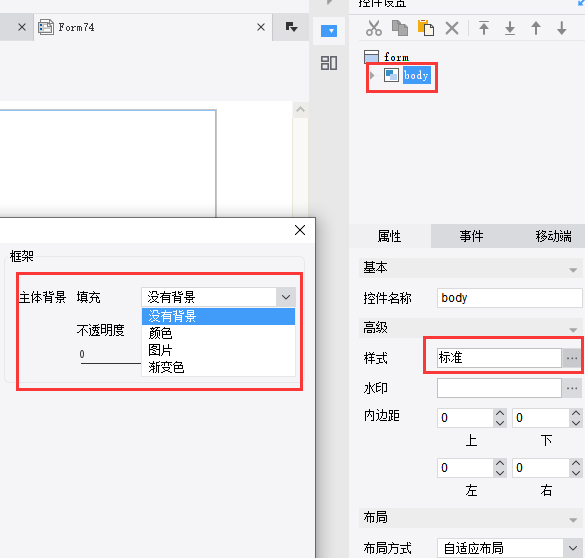Click the 填充 dropdown arrow
This screenshot has height=558, width=585.
tap(286, 297)
